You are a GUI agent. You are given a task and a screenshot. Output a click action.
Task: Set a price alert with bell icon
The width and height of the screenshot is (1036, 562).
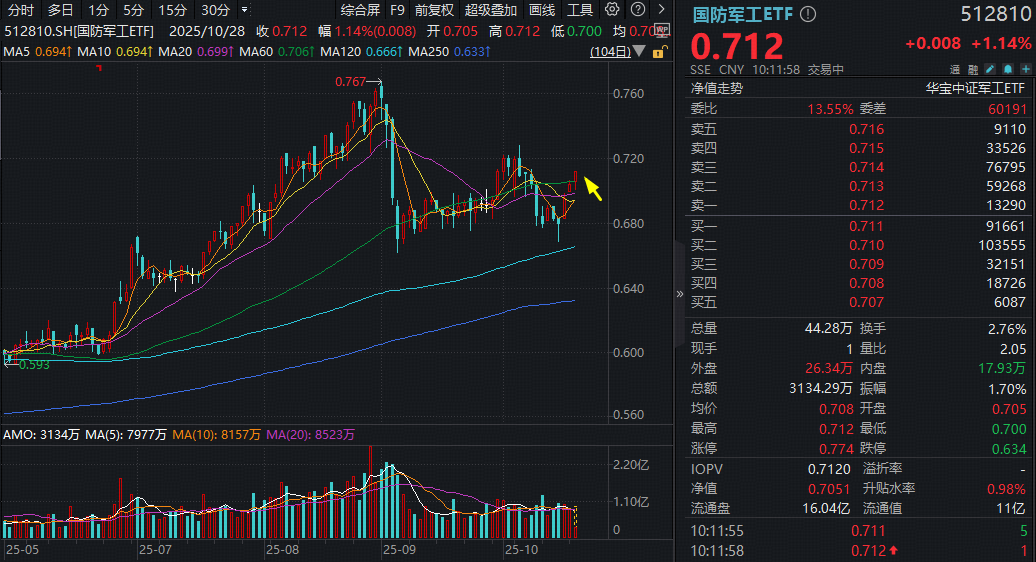point(1006,70)
